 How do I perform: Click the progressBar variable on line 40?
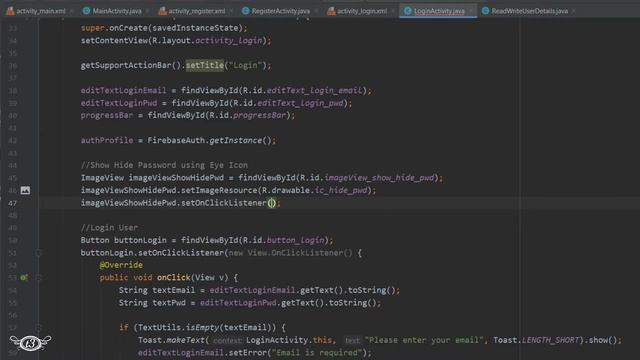tap(107, 116)
